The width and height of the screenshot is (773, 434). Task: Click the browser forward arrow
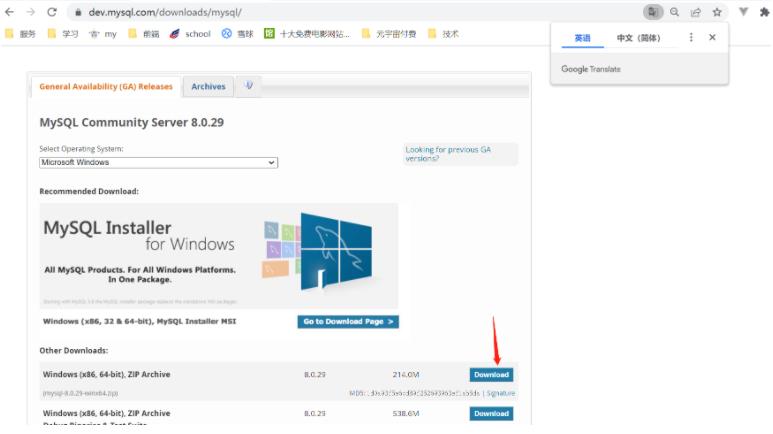click(31, 12)
